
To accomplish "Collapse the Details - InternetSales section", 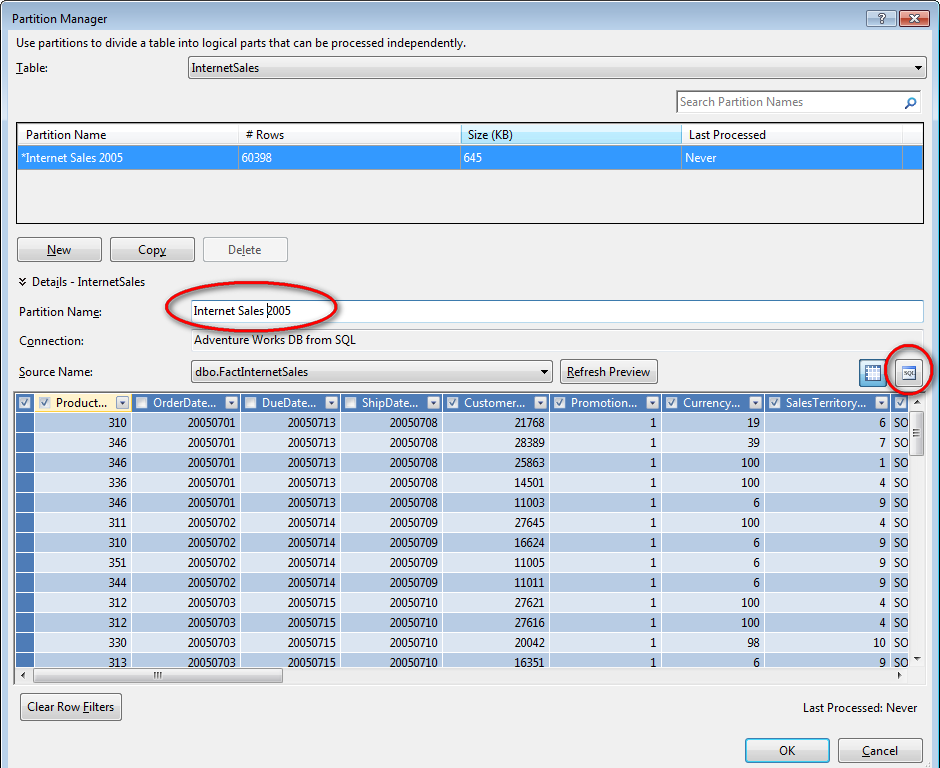I will [23, 282].
